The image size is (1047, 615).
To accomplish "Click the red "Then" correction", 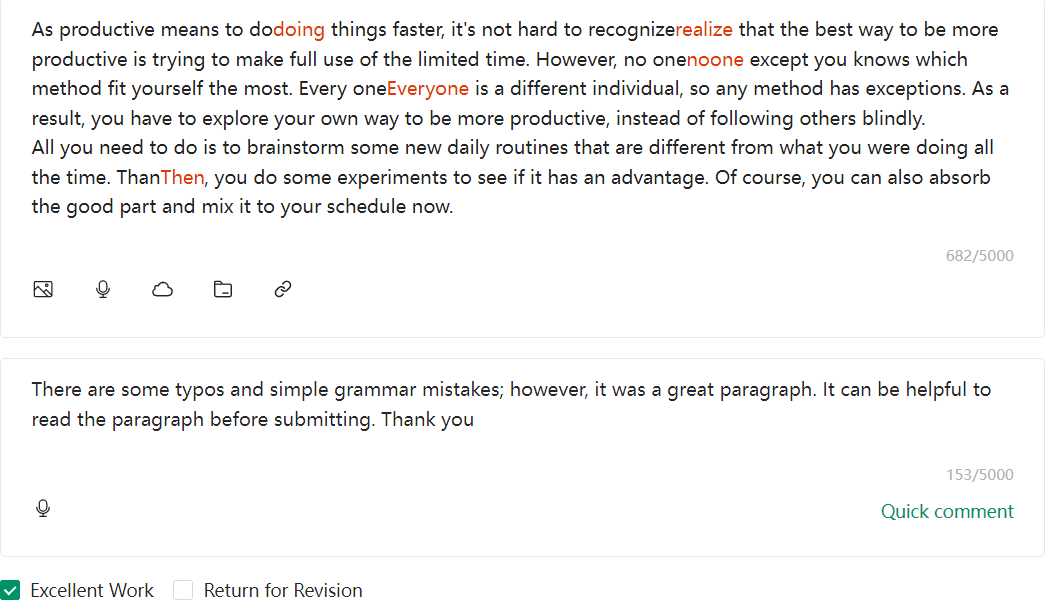I will 183,179.
